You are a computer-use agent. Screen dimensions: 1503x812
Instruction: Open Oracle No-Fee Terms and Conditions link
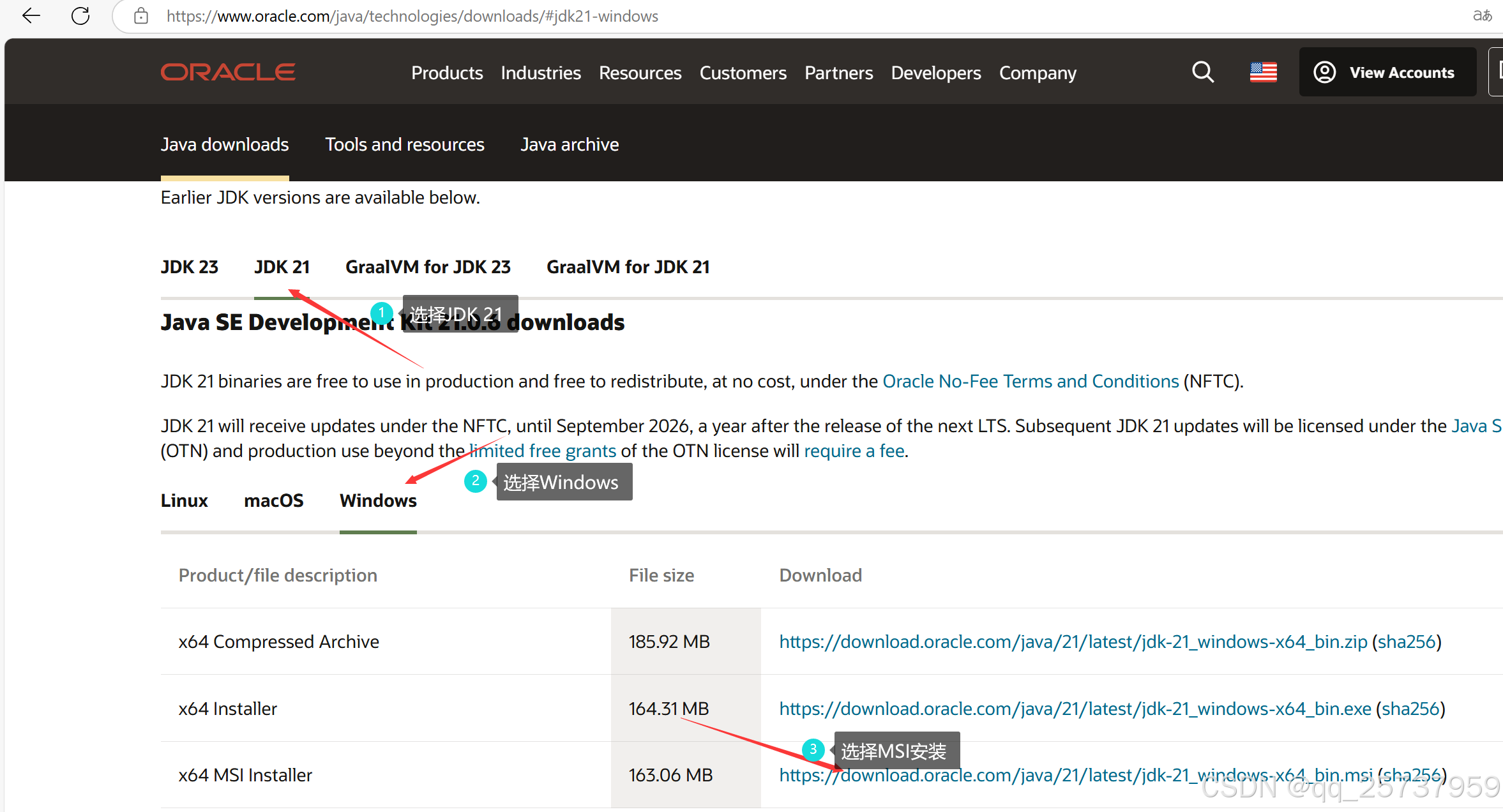1030,381
